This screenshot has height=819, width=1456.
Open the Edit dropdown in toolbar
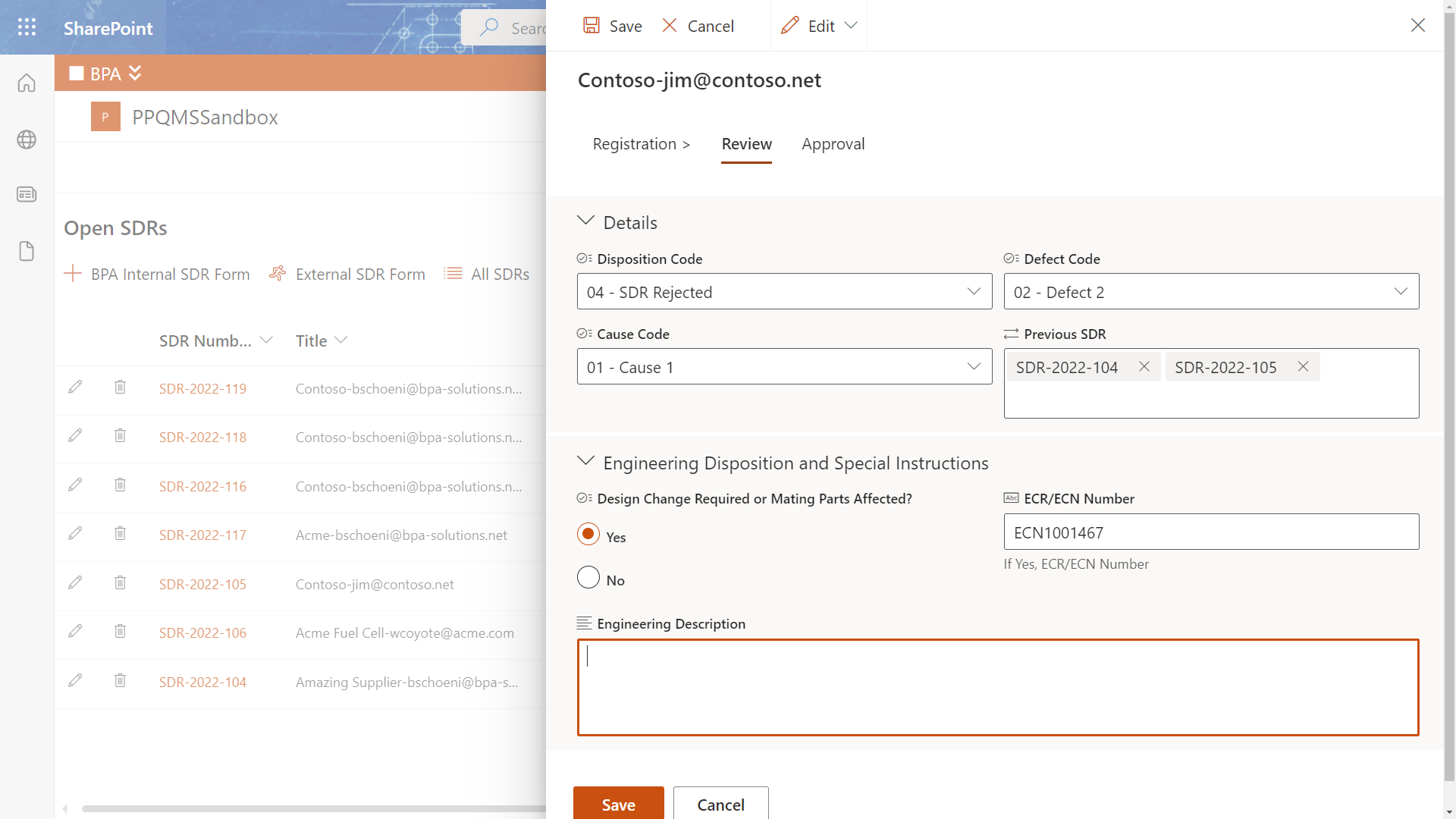(x=820, y=26)
